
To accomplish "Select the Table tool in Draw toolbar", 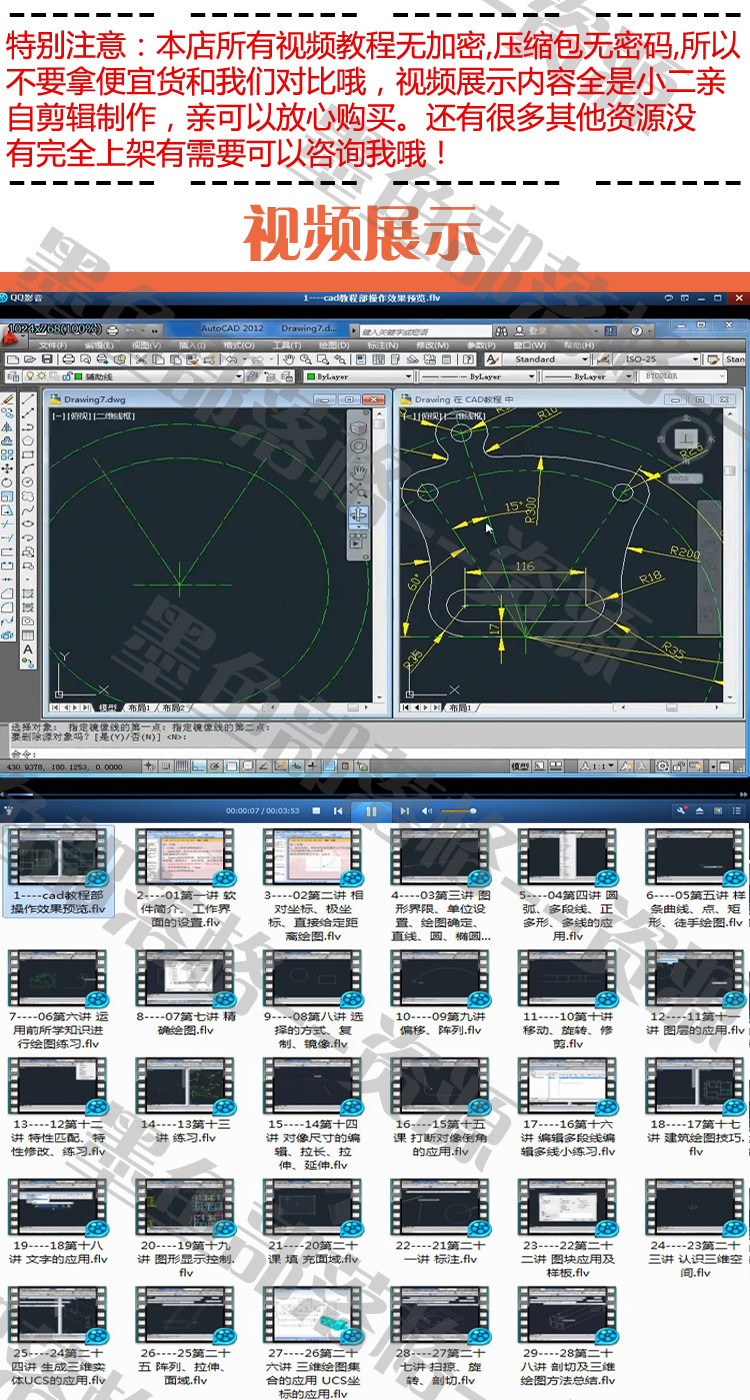I will (x=28, y=636).
